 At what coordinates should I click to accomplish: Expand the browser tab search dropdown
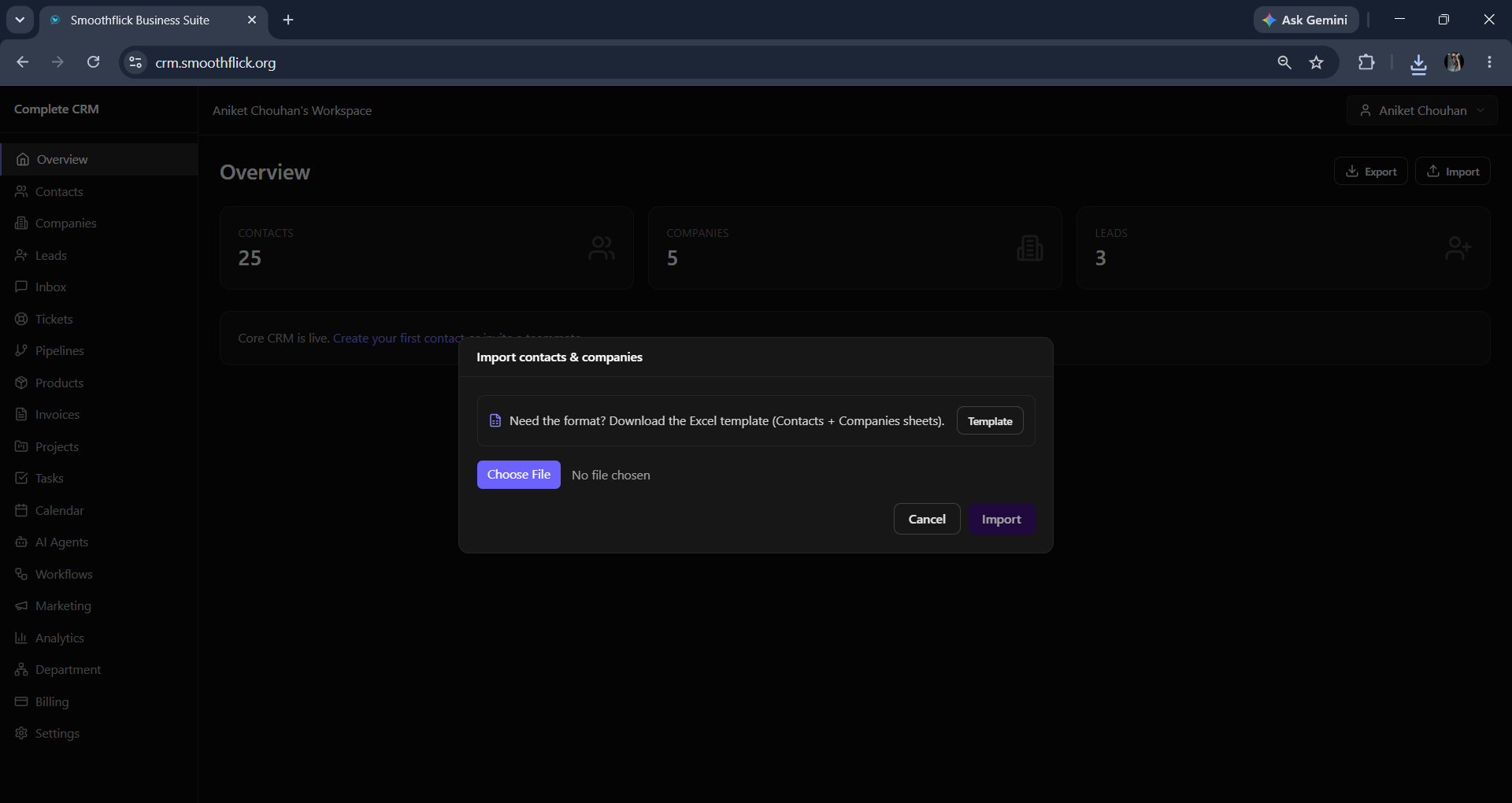pyautogui.click(x=20, y=20)
